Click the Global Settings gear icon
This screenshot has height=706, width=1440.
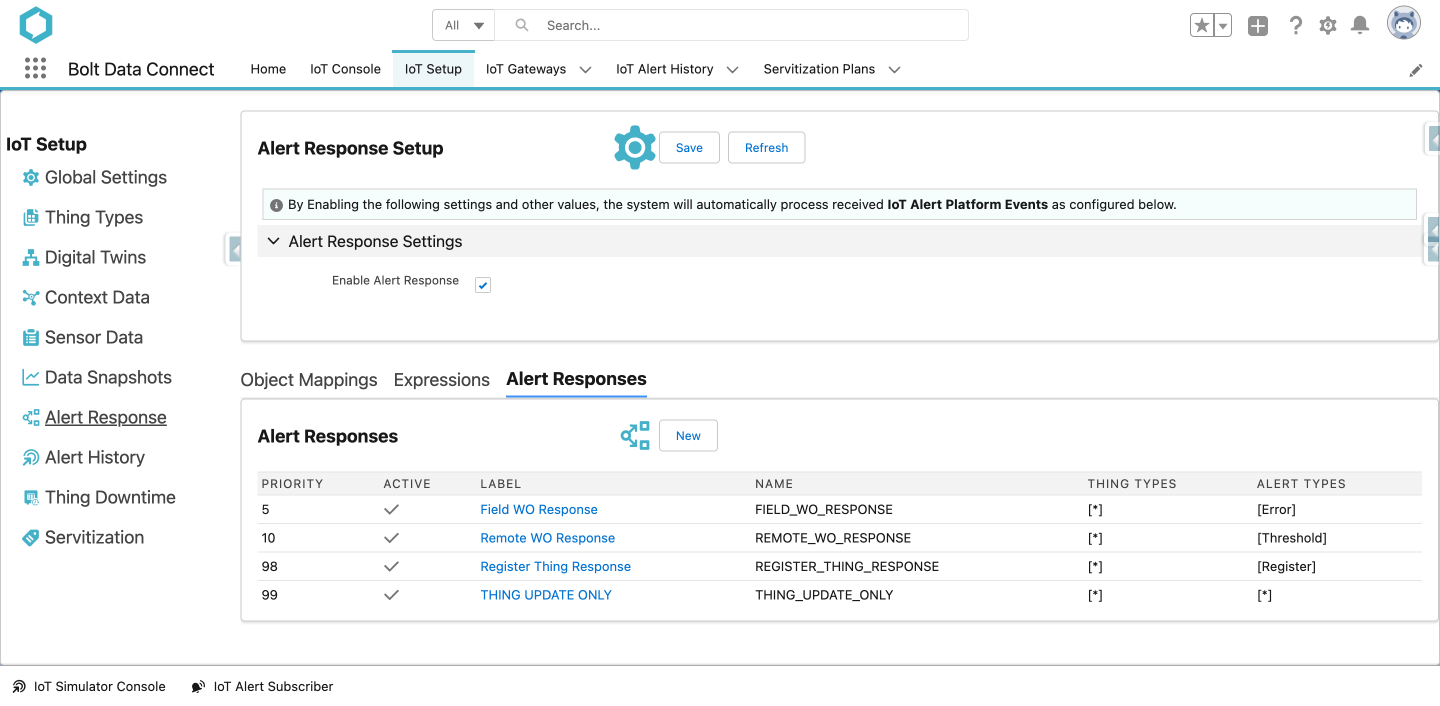31,177
